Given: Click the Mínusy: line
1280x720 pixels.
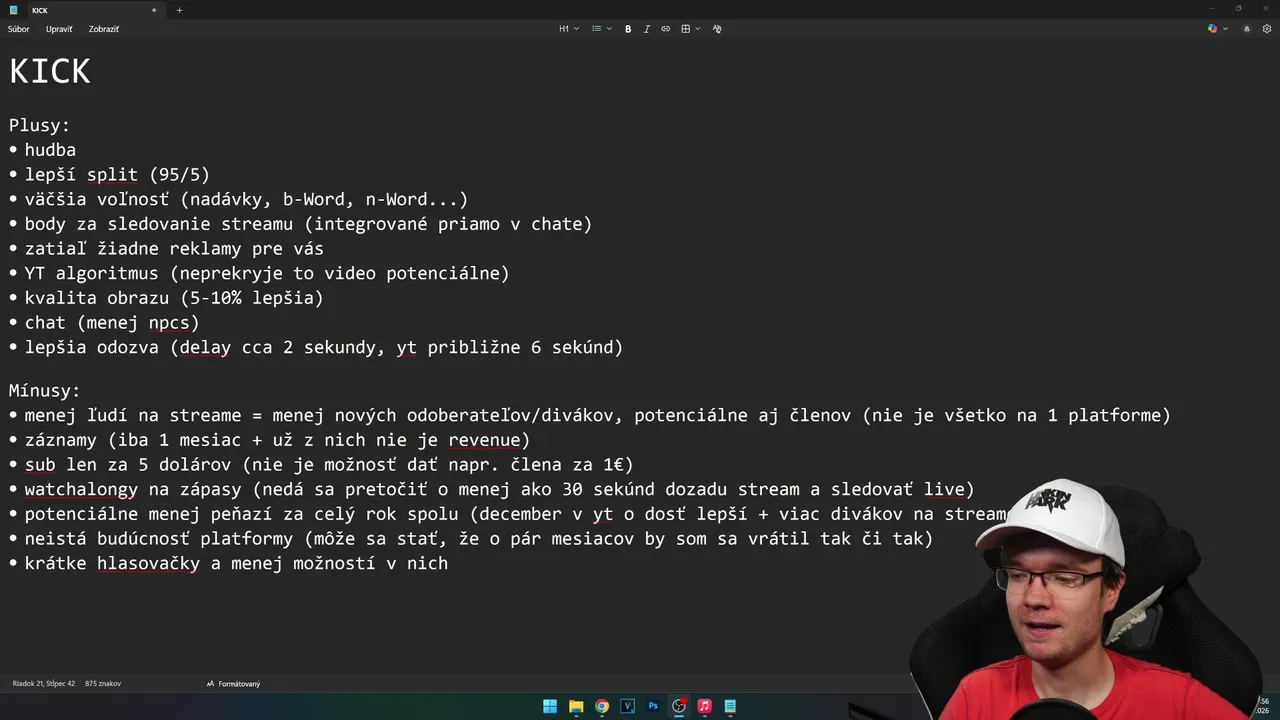Looking at the screenshot, I should pos(45,391).
